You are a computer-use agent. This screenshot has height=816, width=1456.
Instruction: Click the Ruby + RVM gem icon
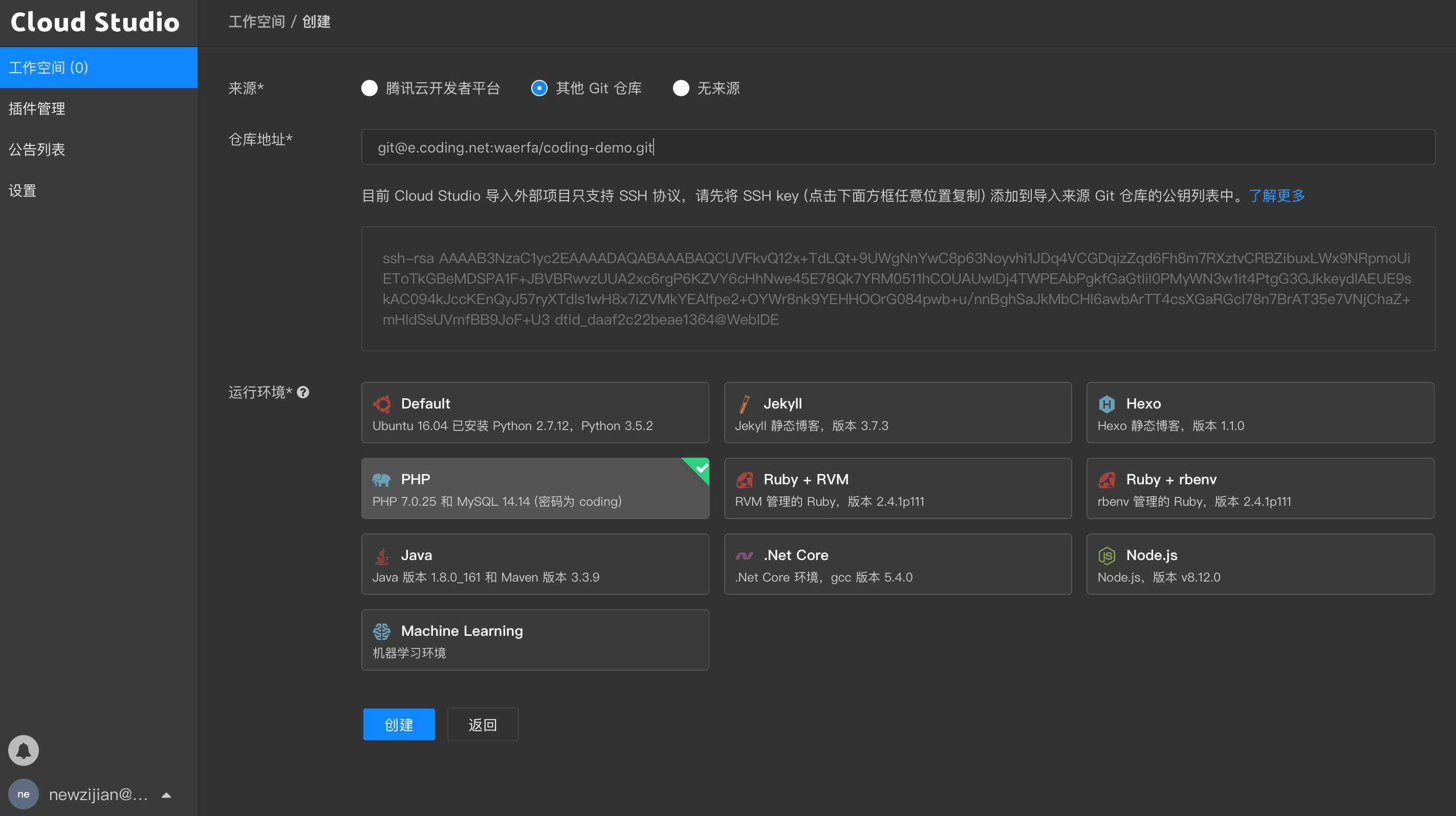(745, 480)
